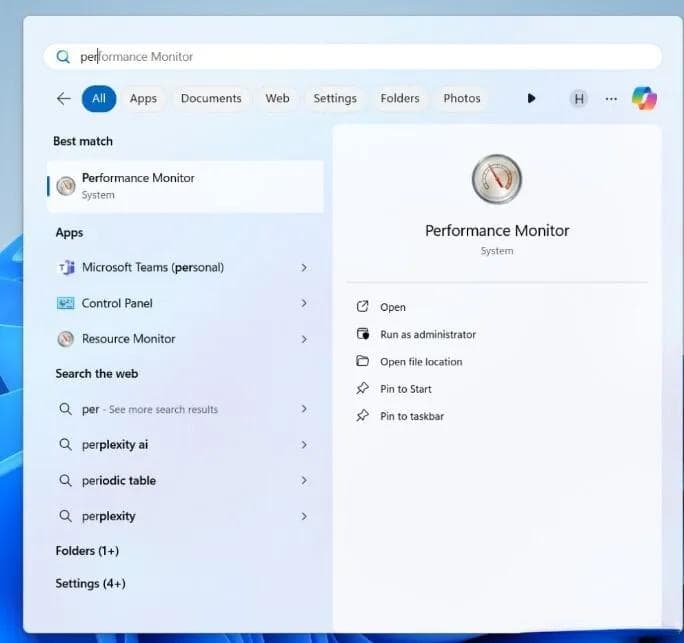Click Run as administrator
Viewport: 684px width, 643px height.
[428, 335]
